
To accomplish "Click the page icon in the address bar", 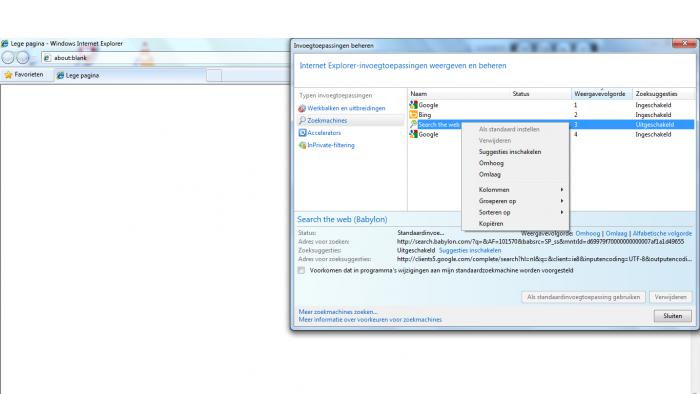I will 47,58.
